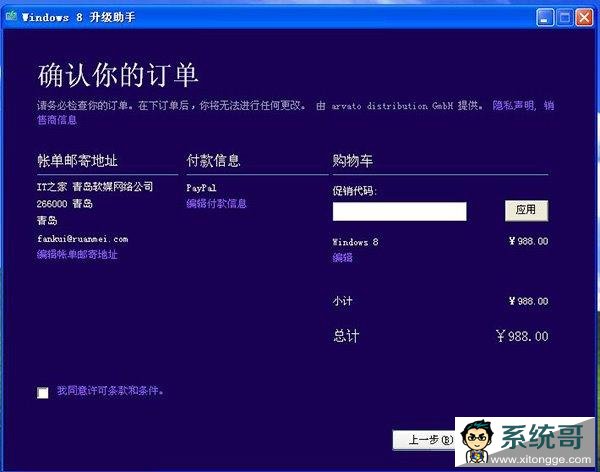Select email fankui@ruanmei.com text
The width and height of the screenshot is (600, 472).
(83, 239)
